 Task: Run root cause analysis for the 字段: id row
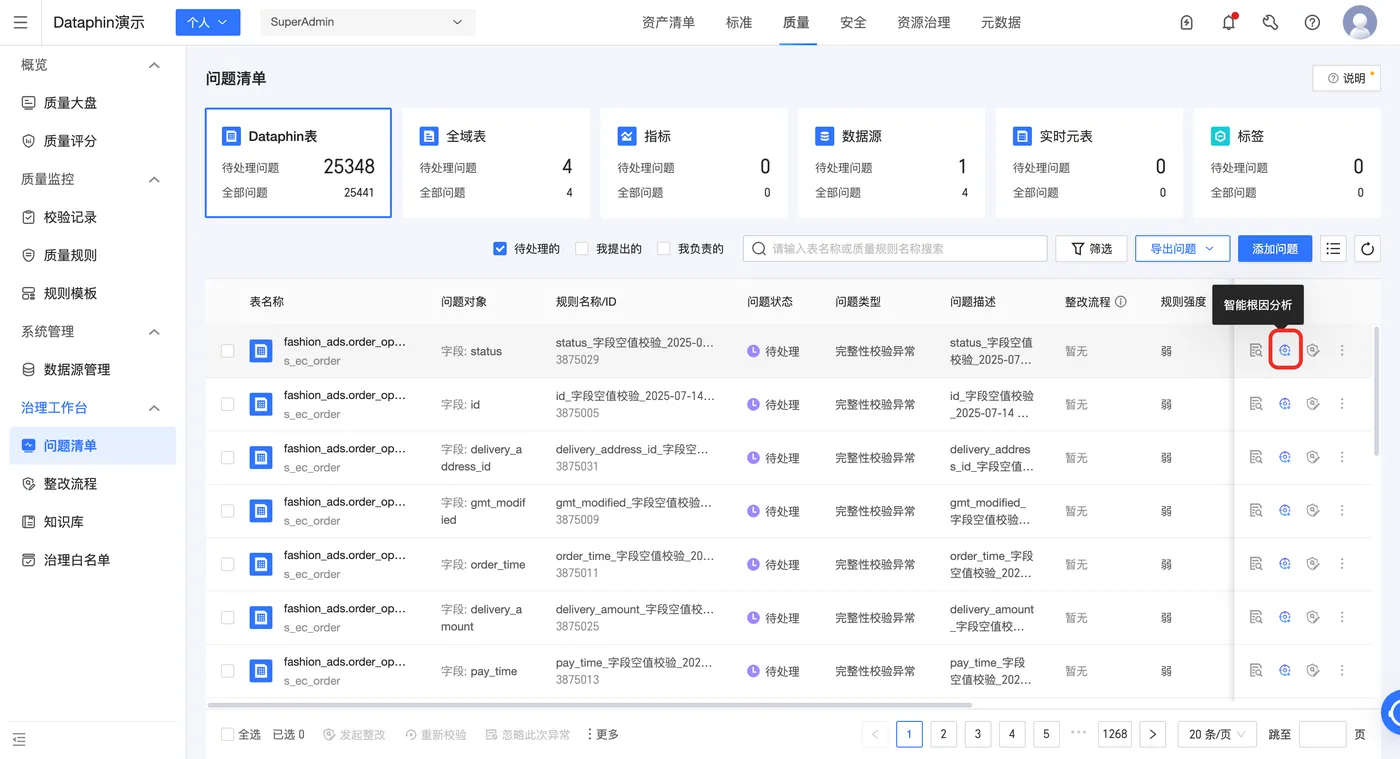[x=1285, y=404]
